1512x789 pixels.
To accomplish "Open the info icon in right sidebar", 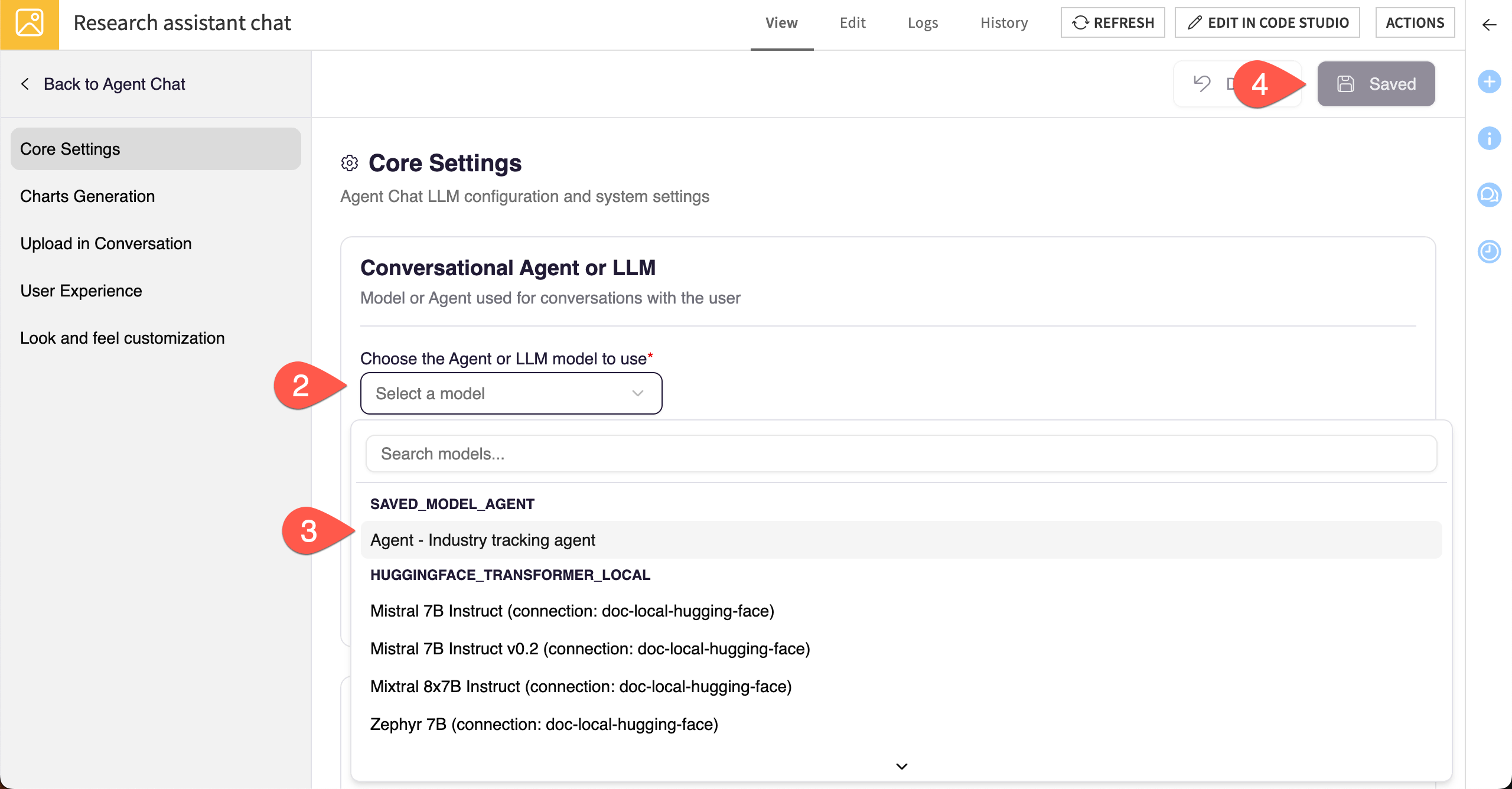I will click(1489, 138).
